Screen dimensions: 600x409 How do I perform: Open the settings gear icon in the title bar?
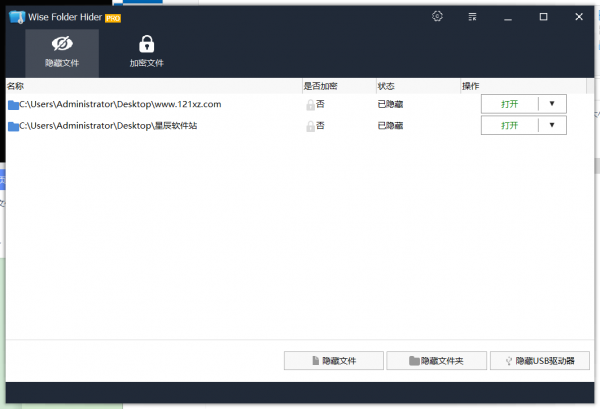[x=437, y=16]
